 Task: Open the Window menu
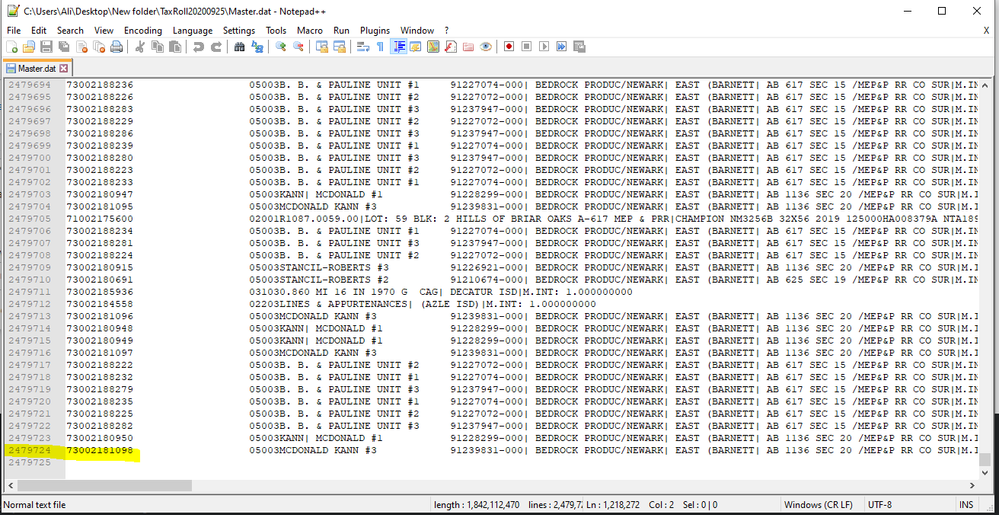point(417,30)
